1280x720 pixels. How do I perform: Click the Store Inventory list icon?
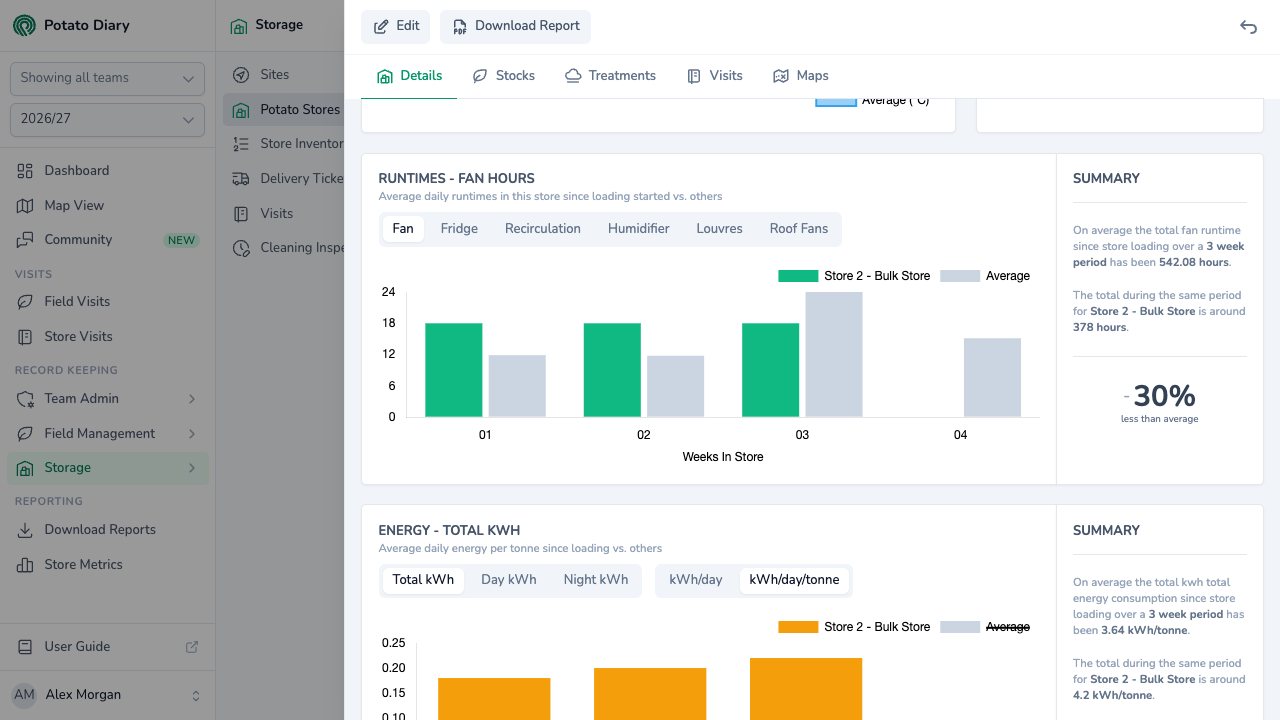click(x=241, y=144)
